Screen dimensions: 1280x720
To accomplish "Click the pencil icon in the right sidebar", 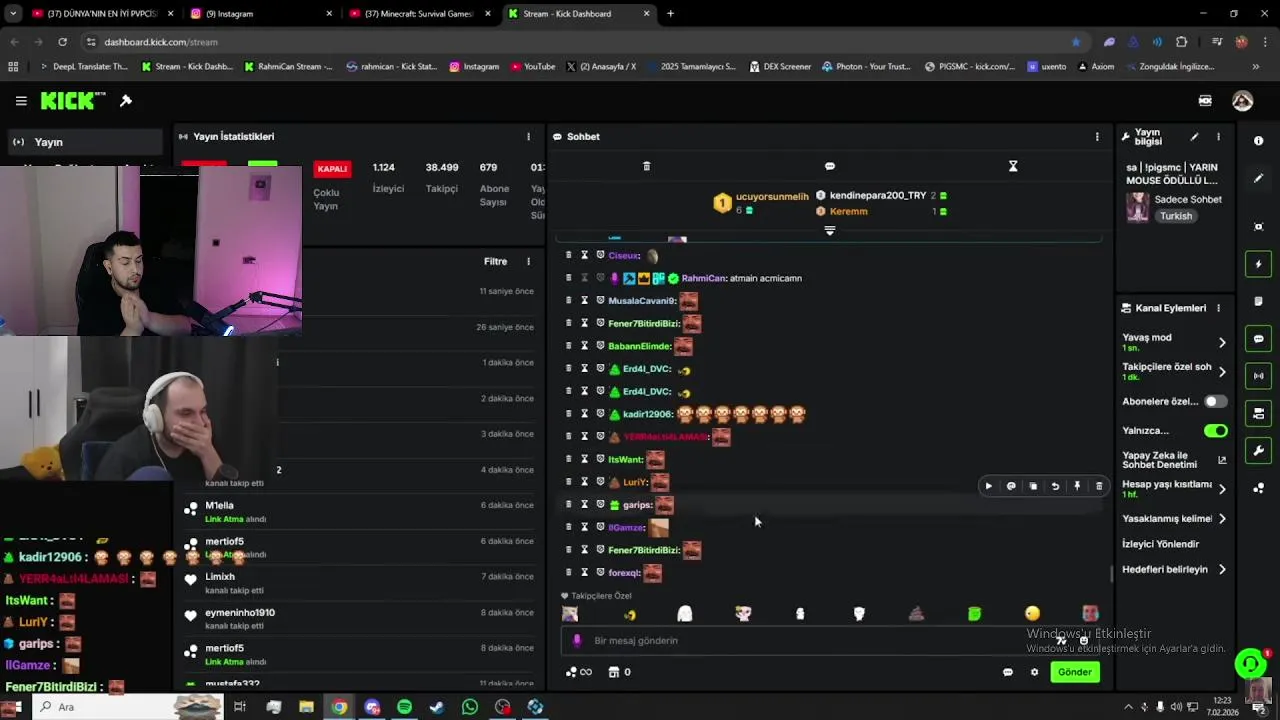I will (x=1258, y=179).
